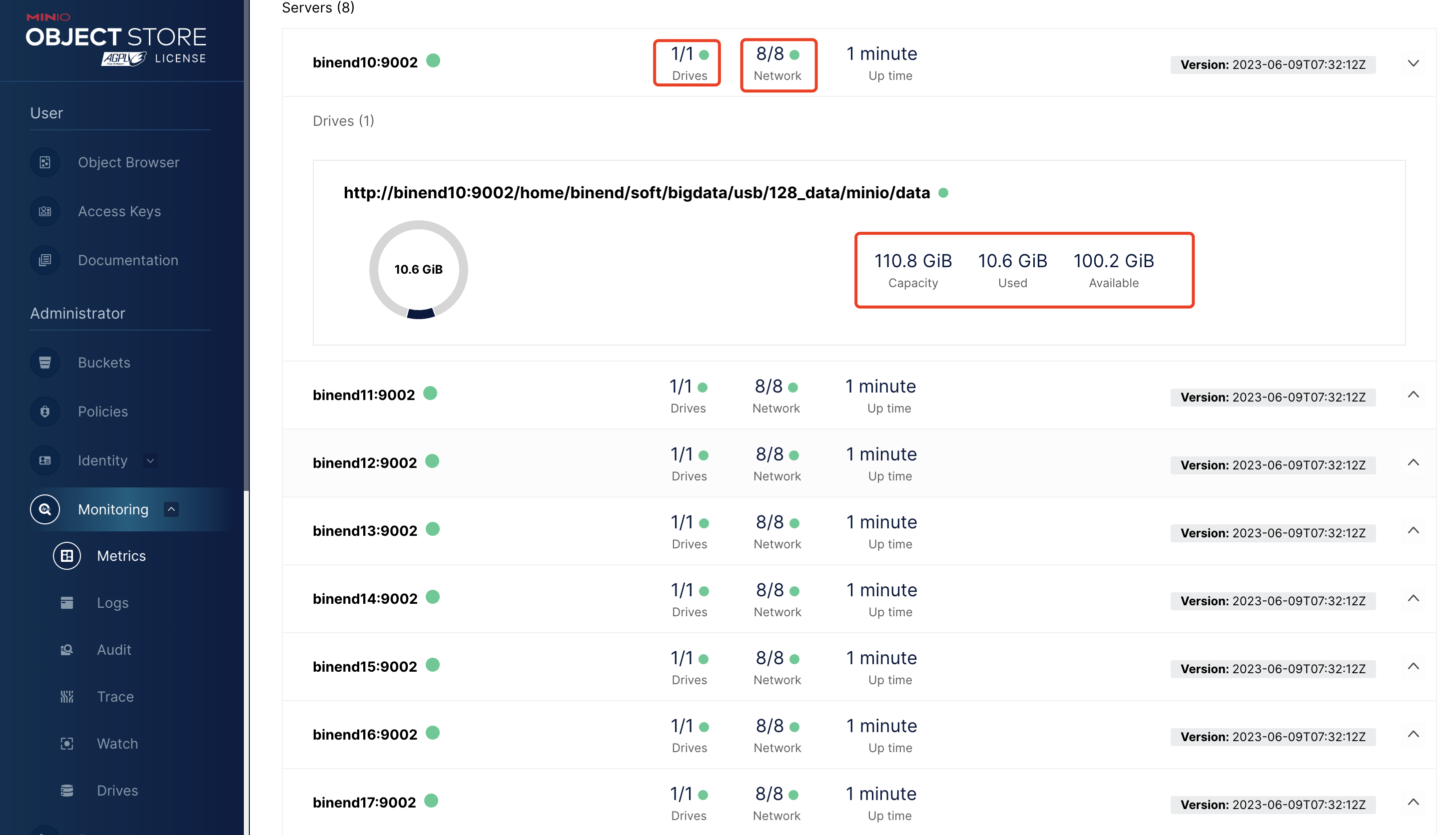Screen dimensions: 1456x835
Task: Click the Metrics grid icon
Action: 67,556
